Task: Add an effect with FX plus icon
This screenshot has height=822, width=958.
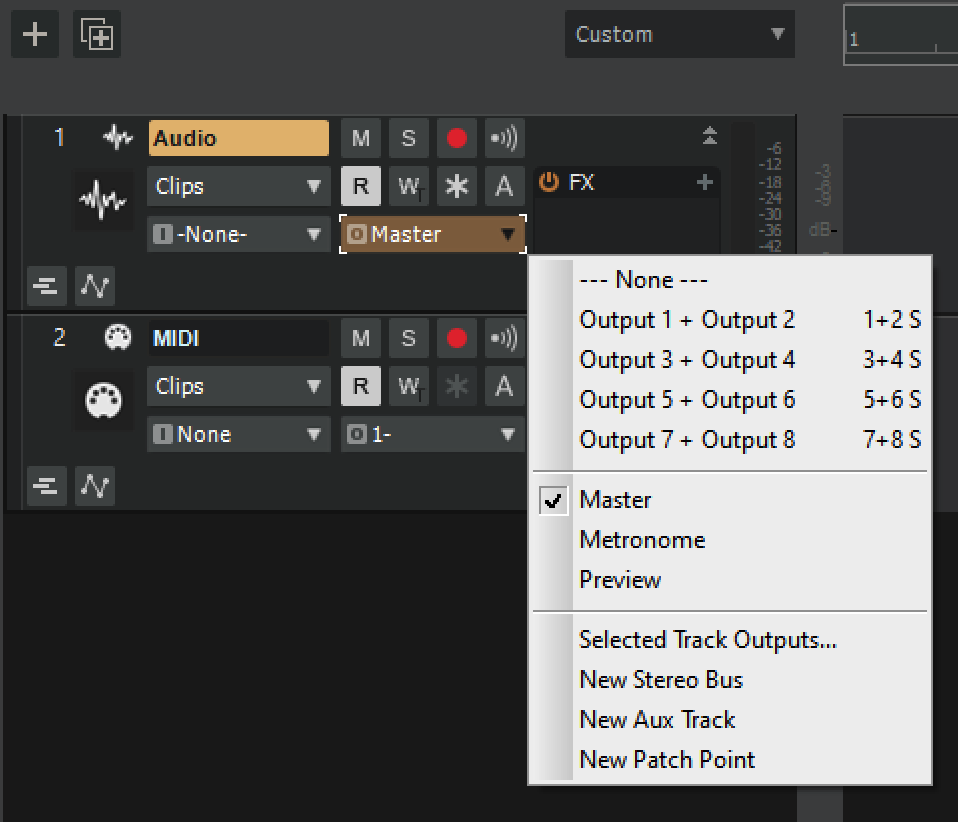Action: [704, 182]
